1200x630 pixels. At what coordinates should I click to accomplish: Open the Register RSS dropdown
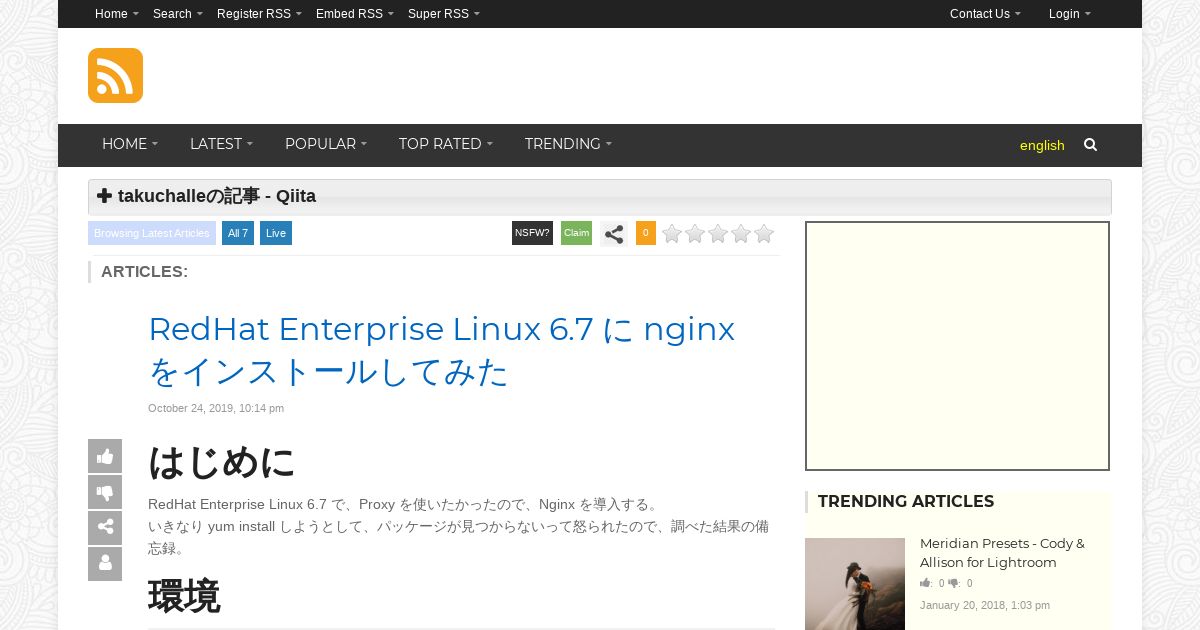[x=259, y=14]
